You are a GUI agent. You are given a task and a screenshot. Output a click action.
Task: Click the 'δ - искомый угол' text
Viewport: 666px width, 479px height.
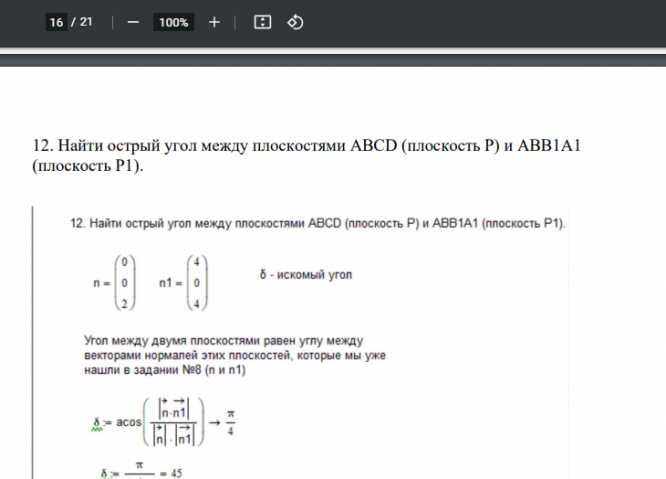tap(306, 275)
